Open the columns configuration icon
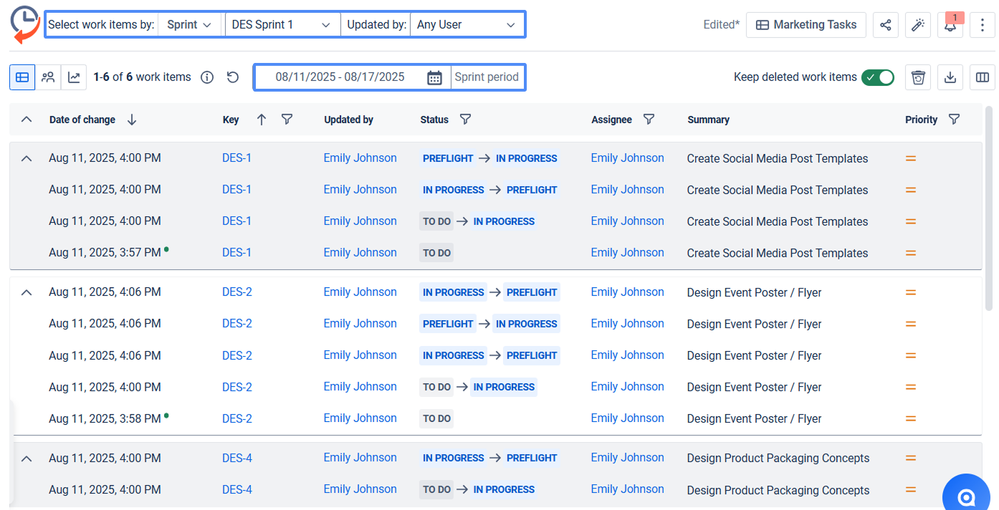999x510 pixels. pos(982,77)
